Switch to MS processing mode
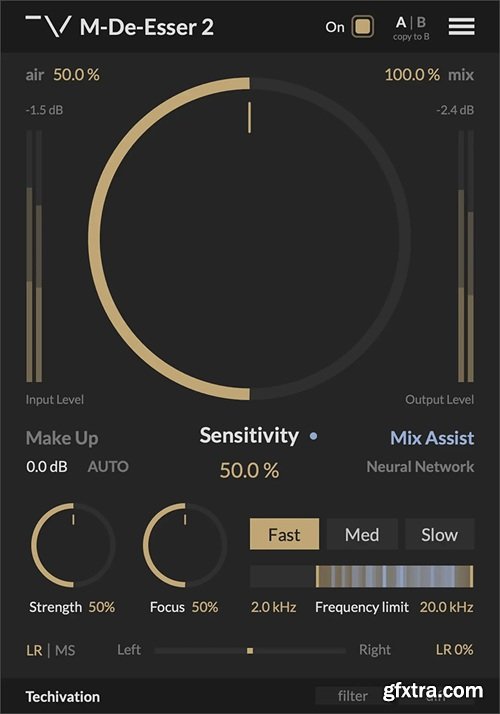The image size is (500, 714). click(x=65, y=650)
